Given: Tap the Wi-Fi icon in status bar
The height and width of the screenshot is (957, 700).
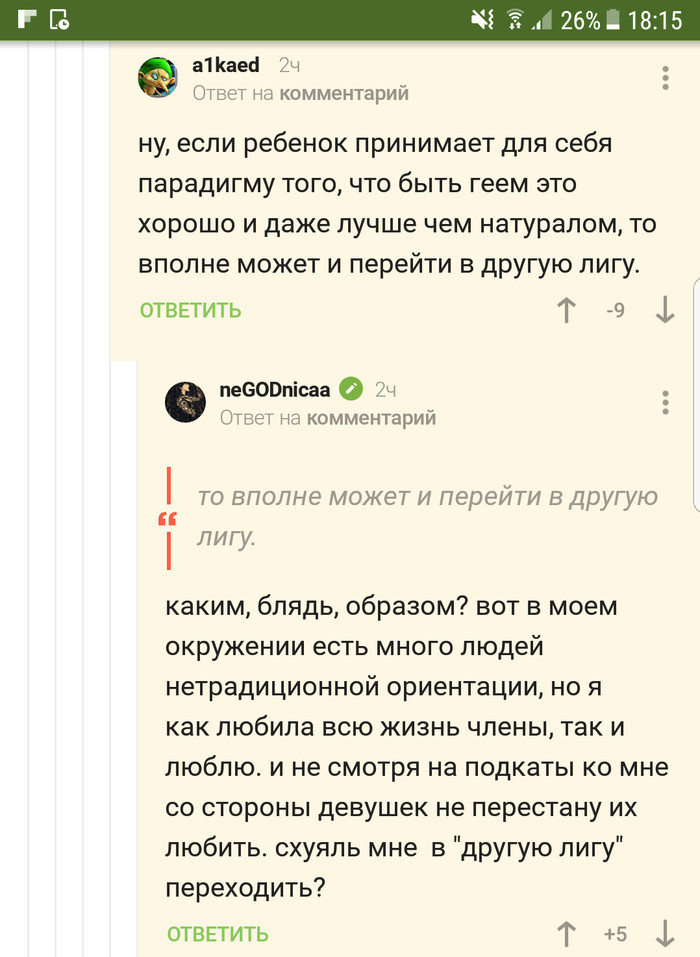Looking at the screenshot, I should click(x=515, y=20).
